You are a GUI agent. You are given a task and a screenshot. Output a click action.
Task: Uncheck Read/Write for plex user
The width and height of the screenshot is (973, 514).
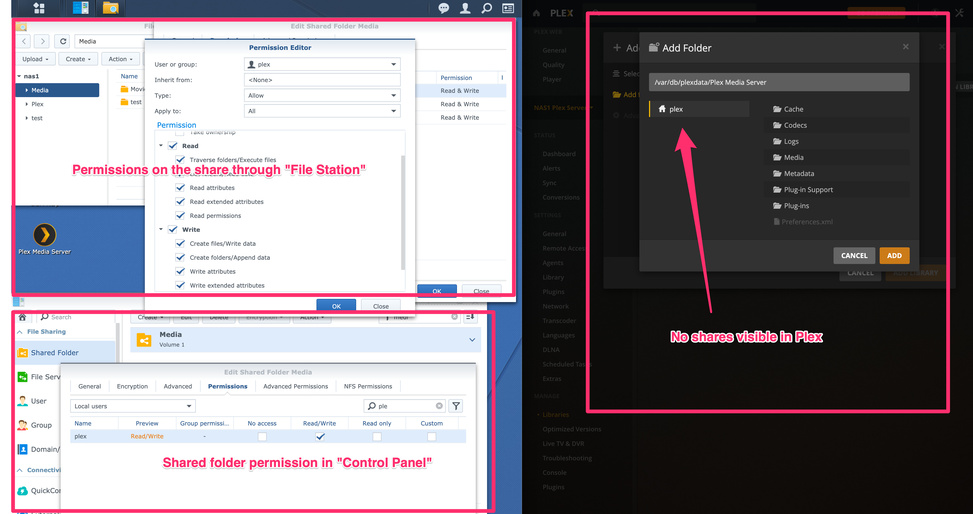(320, 436)
